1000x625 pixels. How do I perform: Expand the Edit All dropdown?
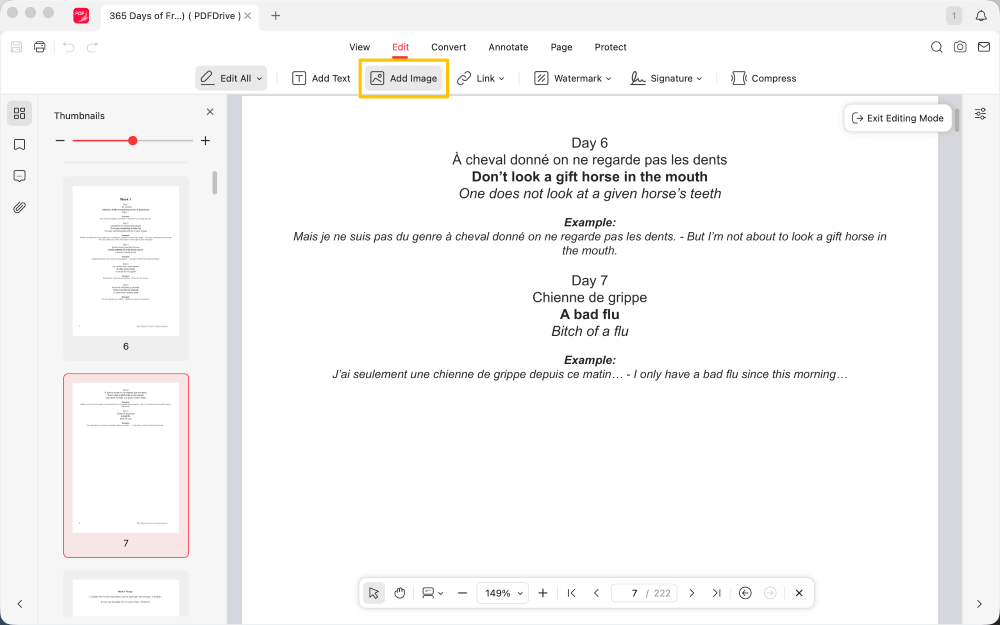pos(231,78)
